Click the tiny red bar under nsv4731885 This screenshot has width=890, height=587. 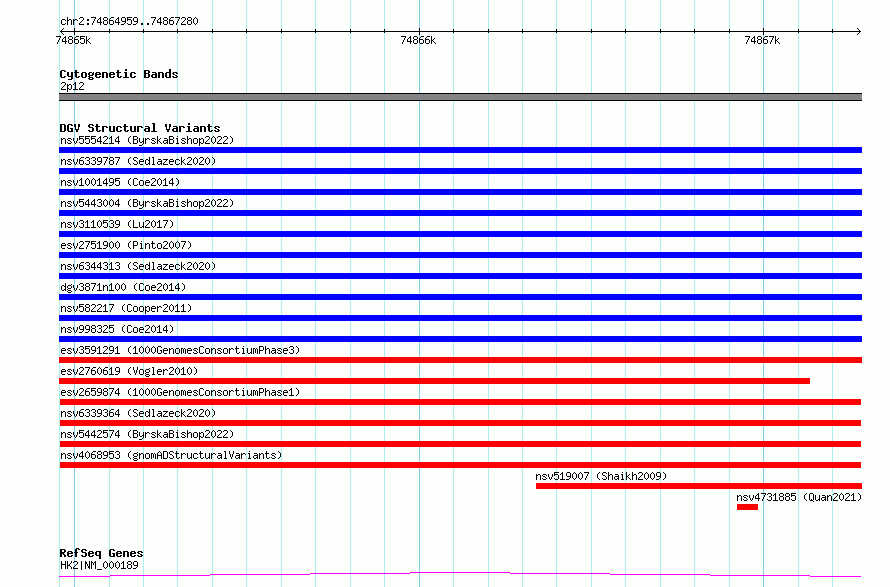pos(748,507)
